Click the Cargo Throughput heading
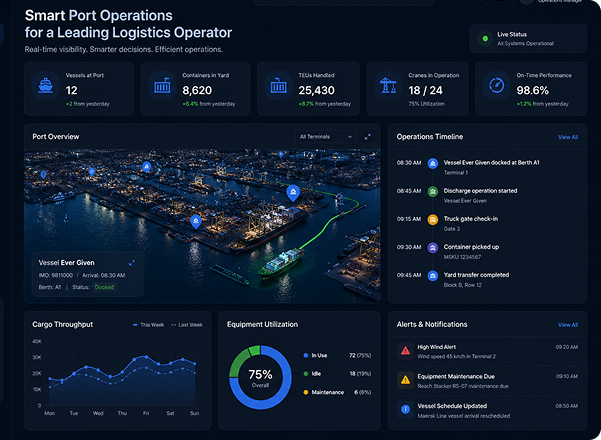This screenshot has height=440, width=601. [x=62, y=325]
